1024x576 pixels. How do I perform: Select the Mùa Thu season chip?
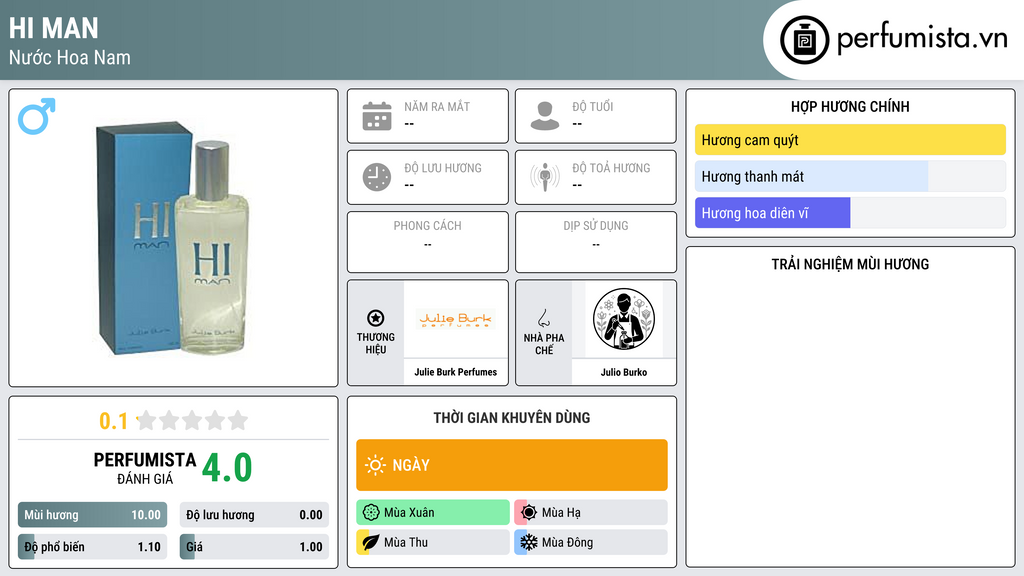433,542
